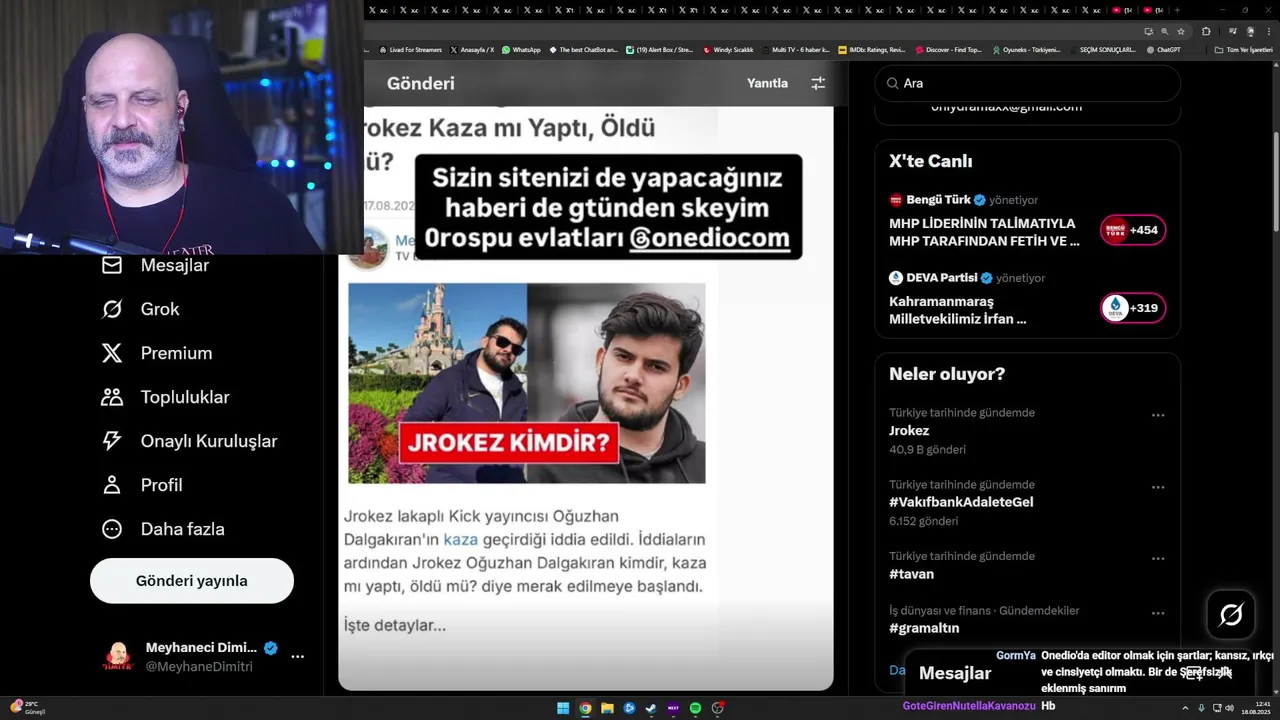Screen dimensions: 1280x720
Task: Open the Multi TV - 6 haber bookmark
Action: point(795,49)
